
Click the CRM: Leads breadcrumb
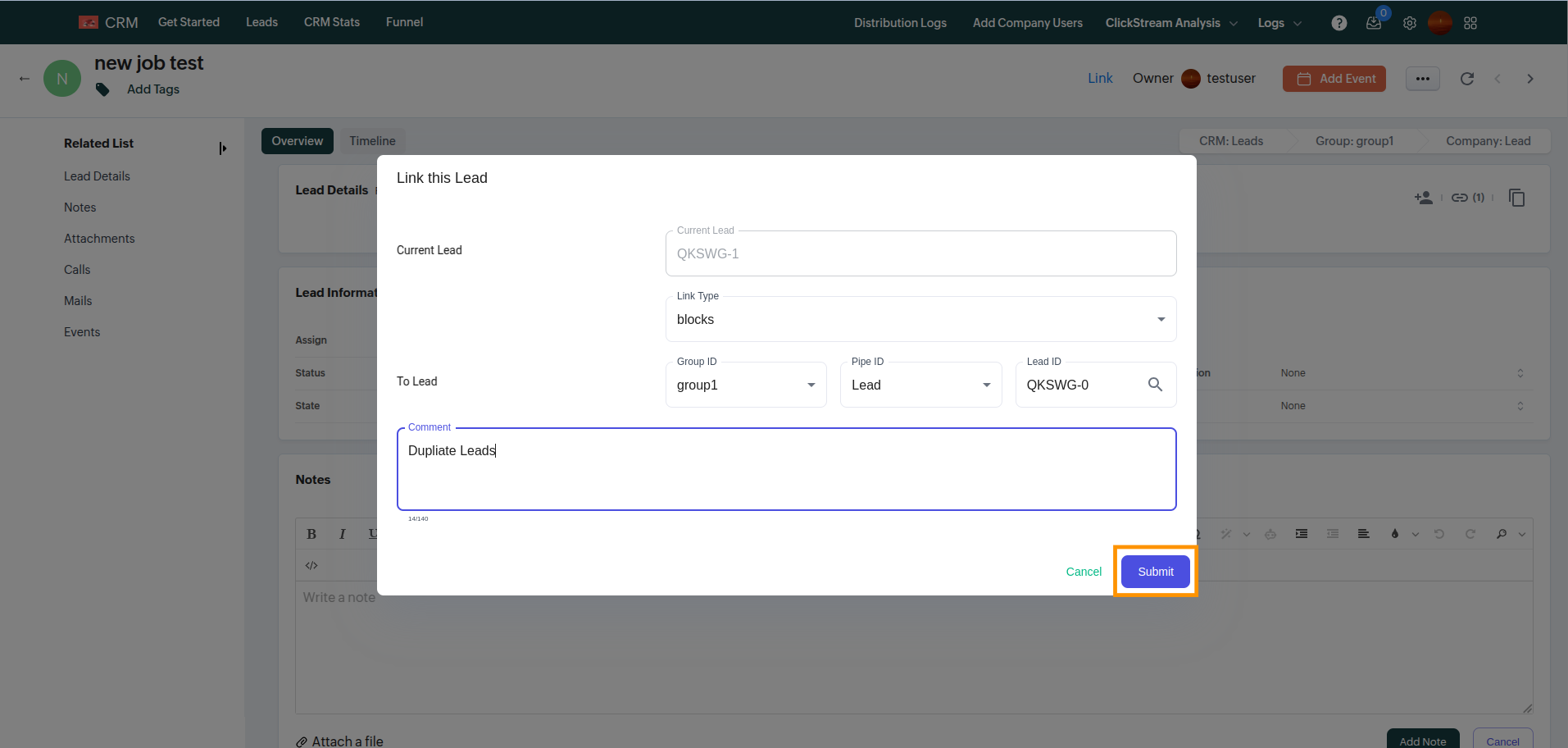coord(1231,141)
